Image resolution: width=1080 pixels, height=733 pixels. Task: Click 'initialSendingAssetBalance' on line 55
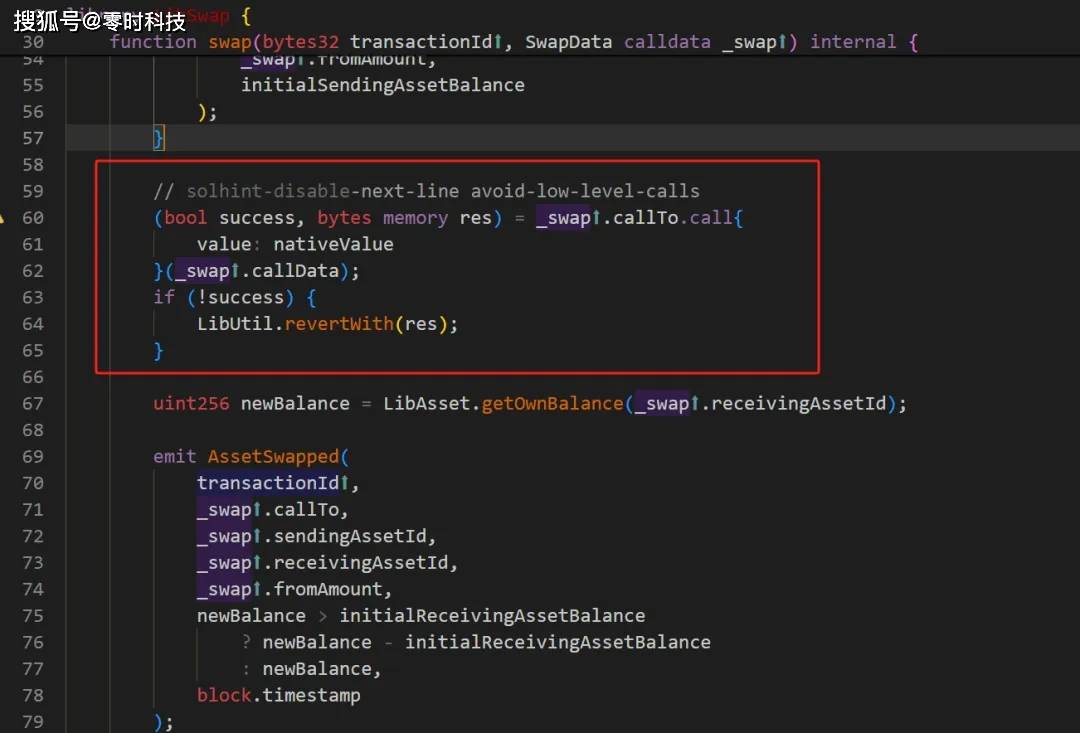point(382,85)
